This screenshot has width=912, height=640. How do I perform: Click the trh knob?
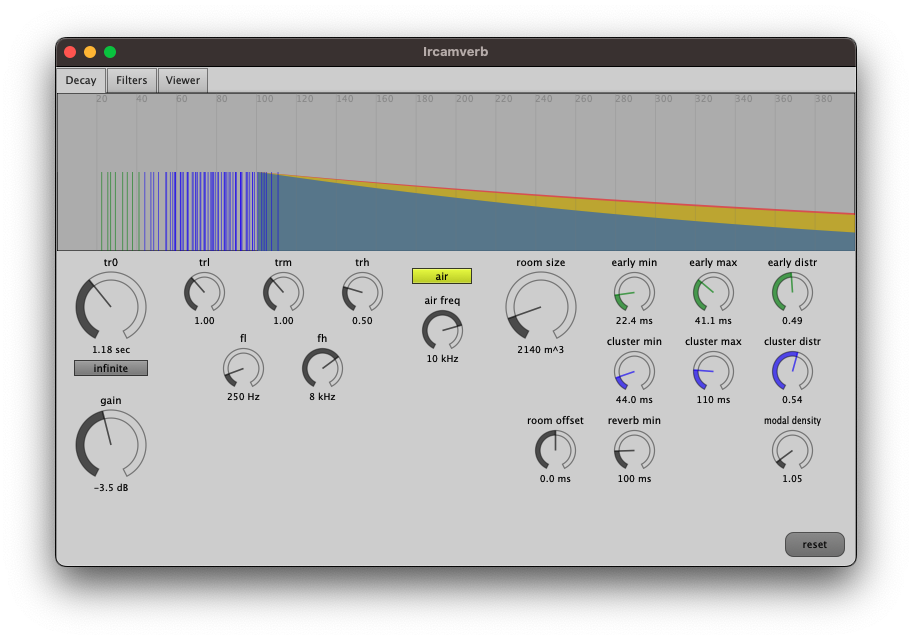coord(362,293)
